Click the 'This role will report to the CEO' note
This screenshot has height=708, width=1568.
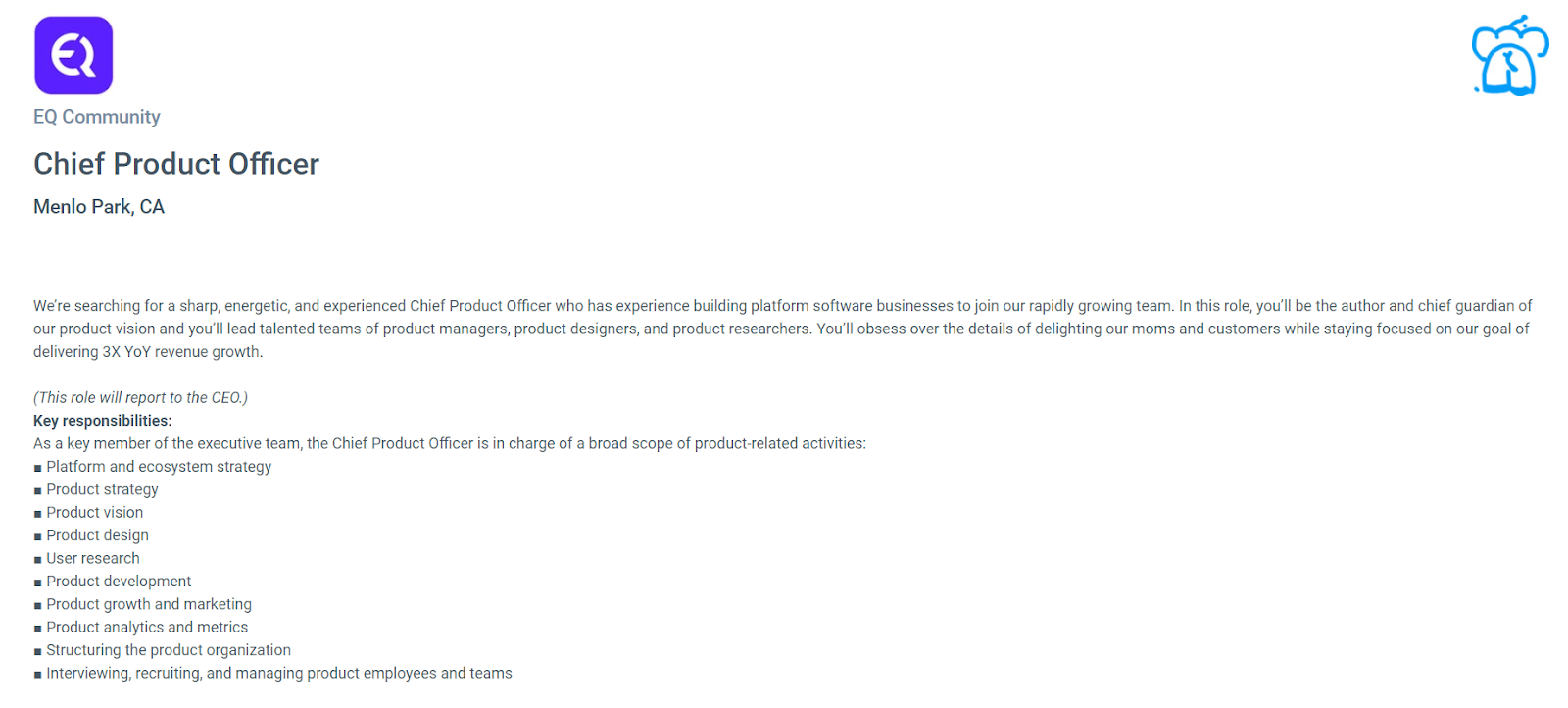(x=141, y=397)
